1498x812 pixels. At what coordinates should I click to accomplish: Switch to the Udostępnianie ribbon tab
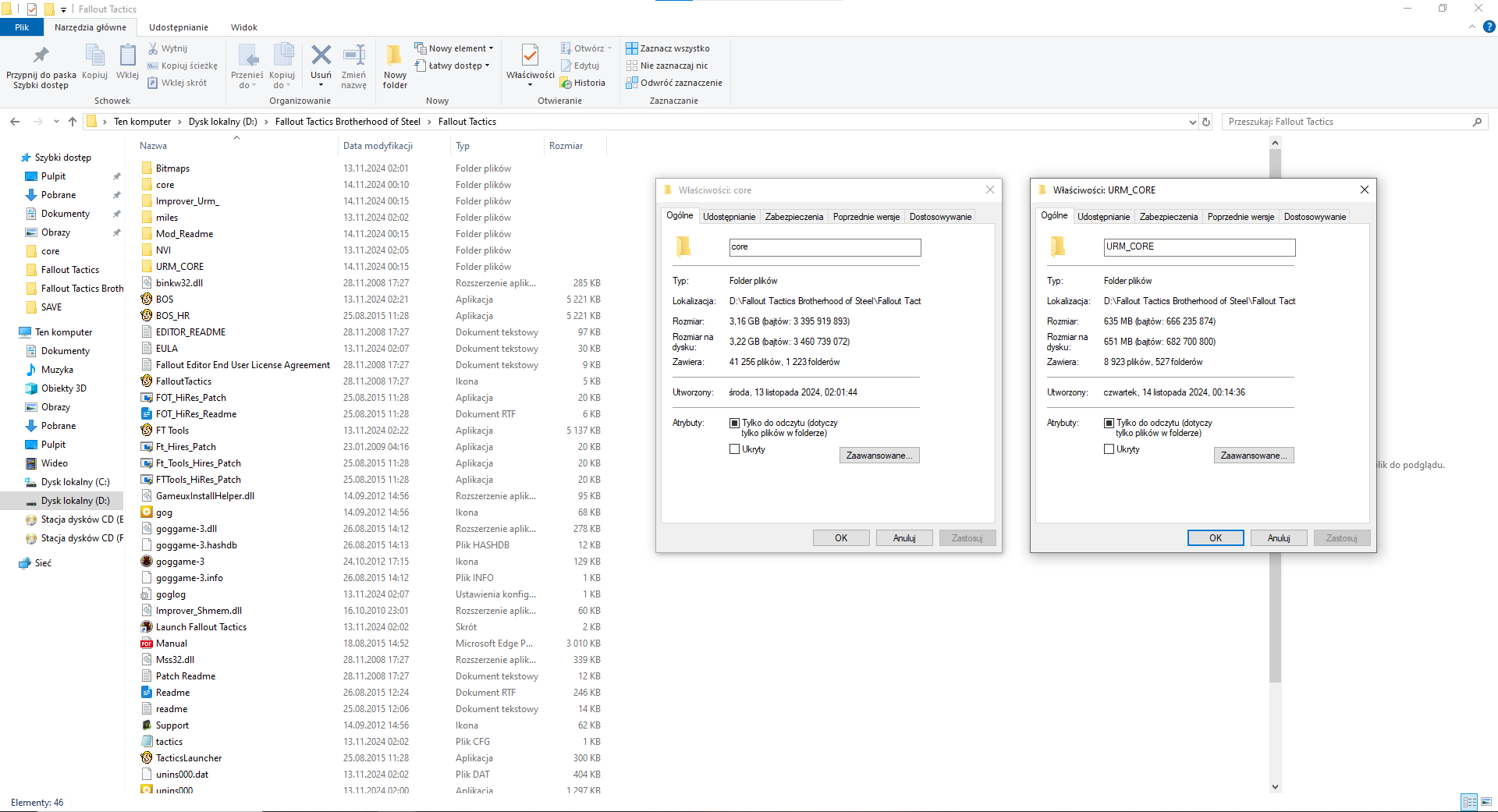tap(179, 27)
